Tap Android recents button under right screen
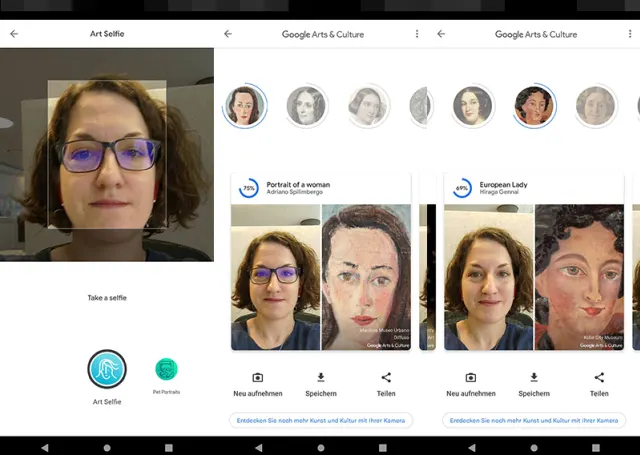 (596, 448)
